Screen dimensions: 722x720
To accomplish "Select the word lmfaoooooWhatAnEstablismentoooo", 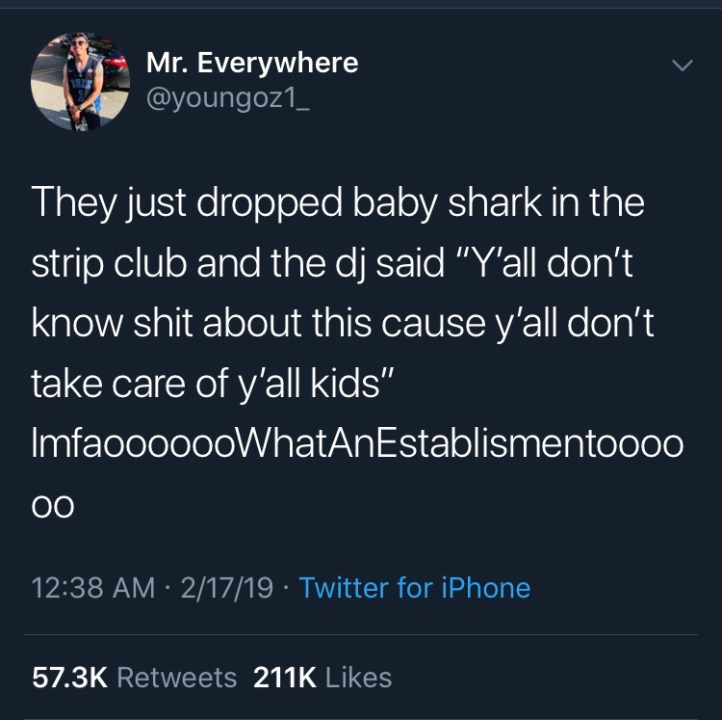I will tap(357, 445).
